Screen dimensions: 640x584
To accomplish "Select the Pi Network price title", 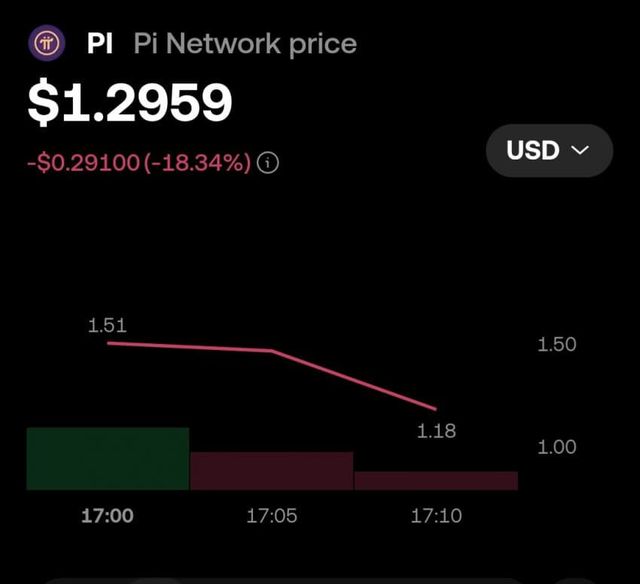I will 245,44.
